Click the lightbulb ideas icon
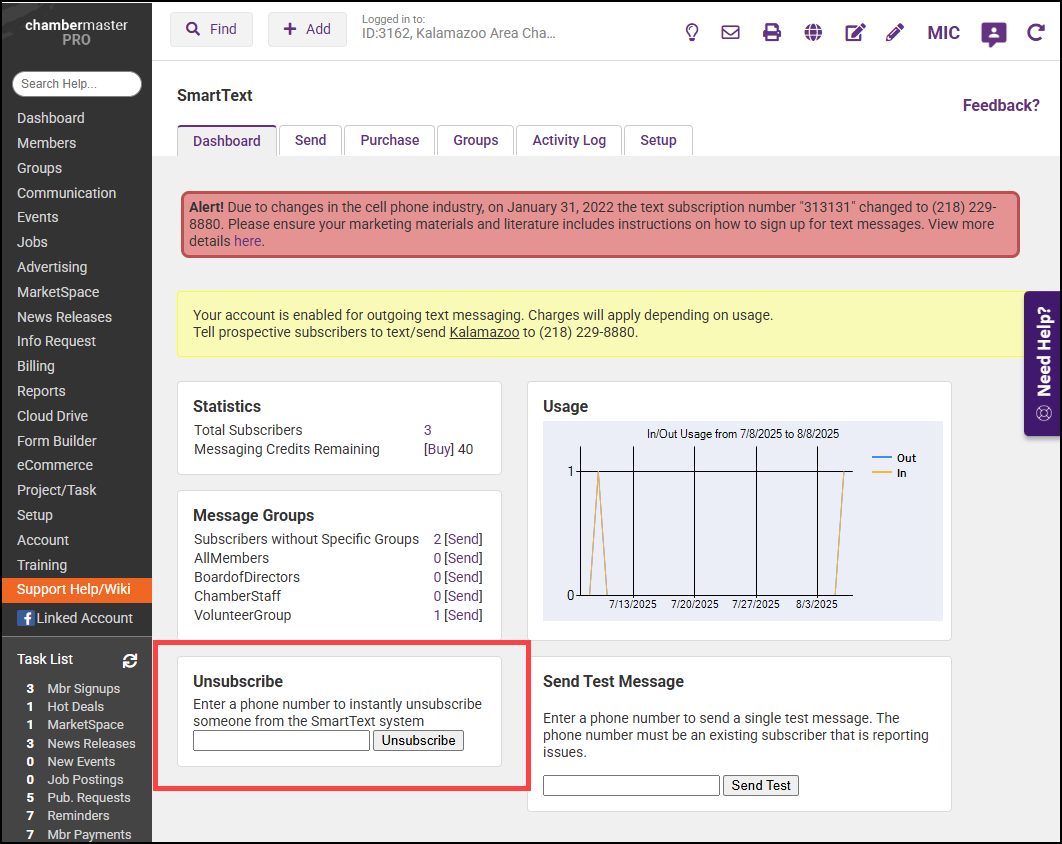 (x=691, y=32)
